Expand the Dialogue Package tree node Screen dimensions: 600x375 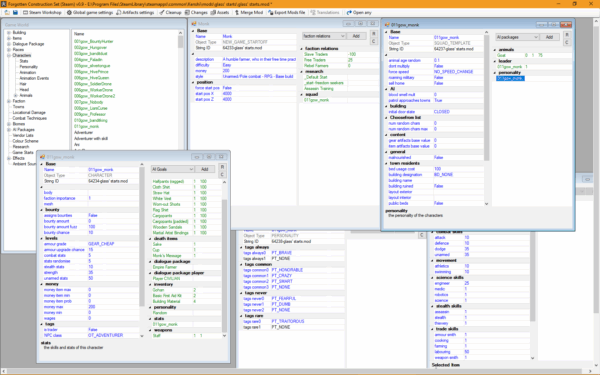pyautogui.click(x=9, y=44)
